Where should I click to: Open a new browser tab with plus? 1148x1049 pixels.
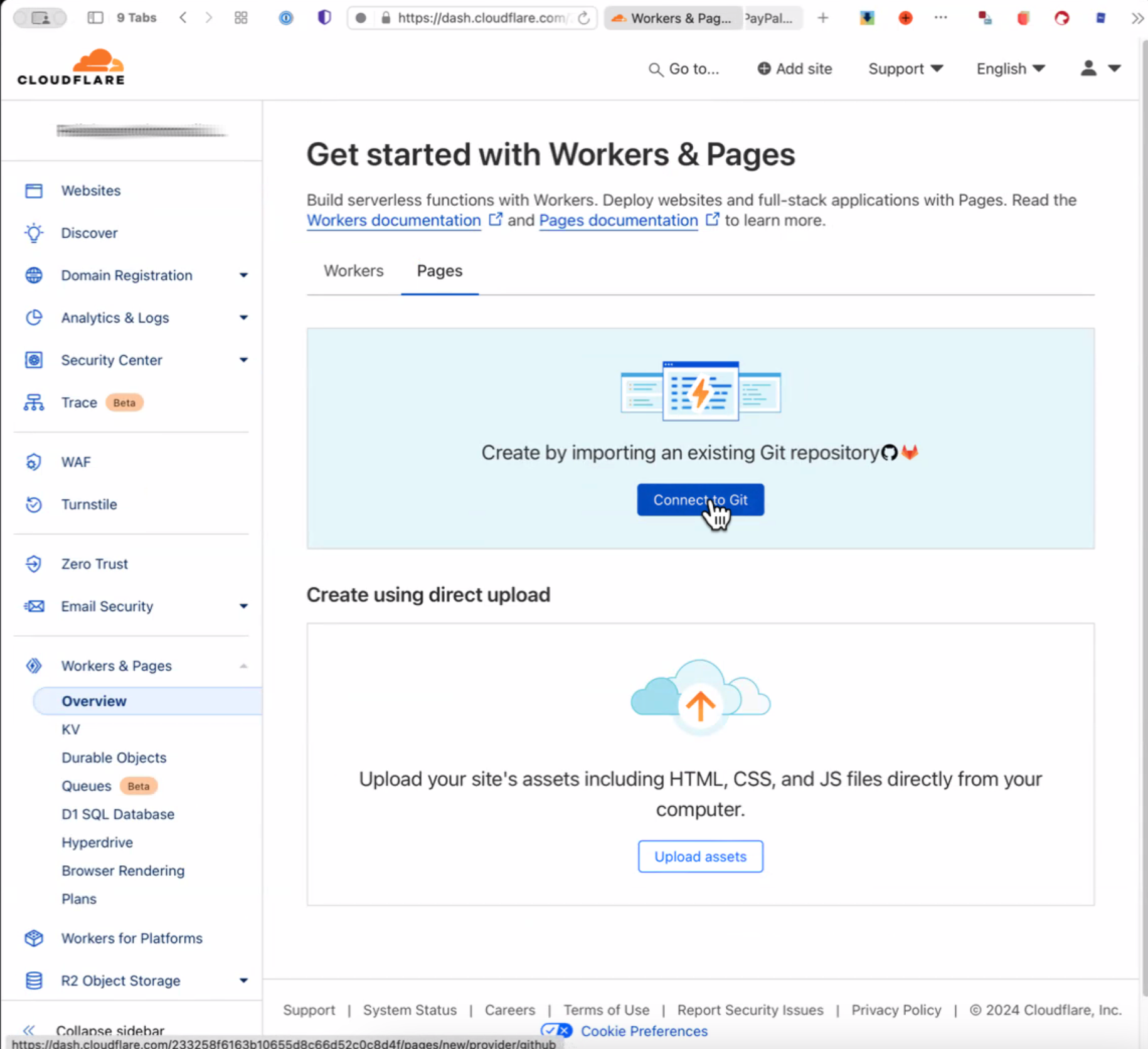pos(823,18)
